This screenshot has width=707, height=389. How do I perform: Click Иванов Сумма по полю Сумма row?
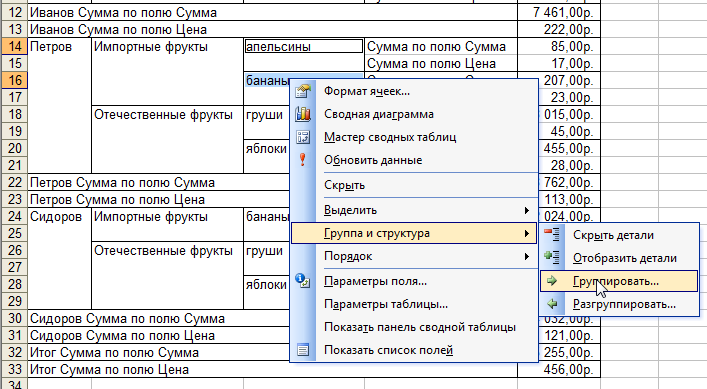click(272, 12)
